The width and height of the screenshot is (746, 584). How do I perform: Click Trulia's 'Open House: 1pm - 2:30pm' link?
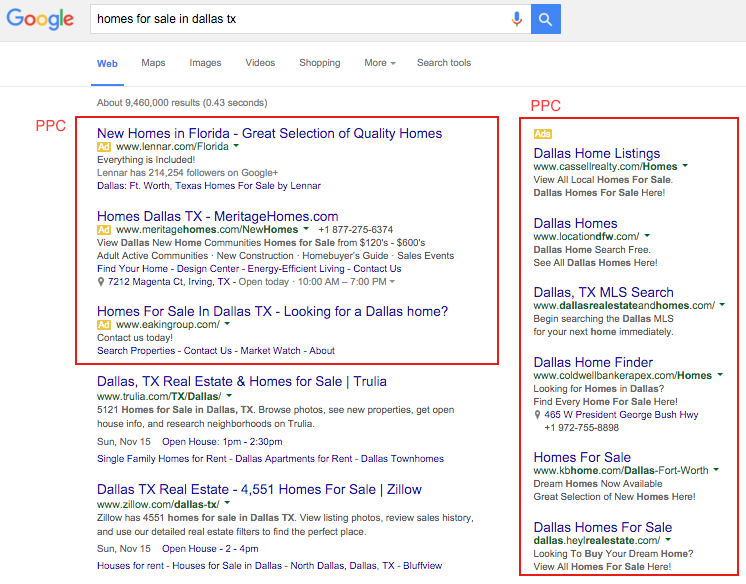tap(222, 442)
